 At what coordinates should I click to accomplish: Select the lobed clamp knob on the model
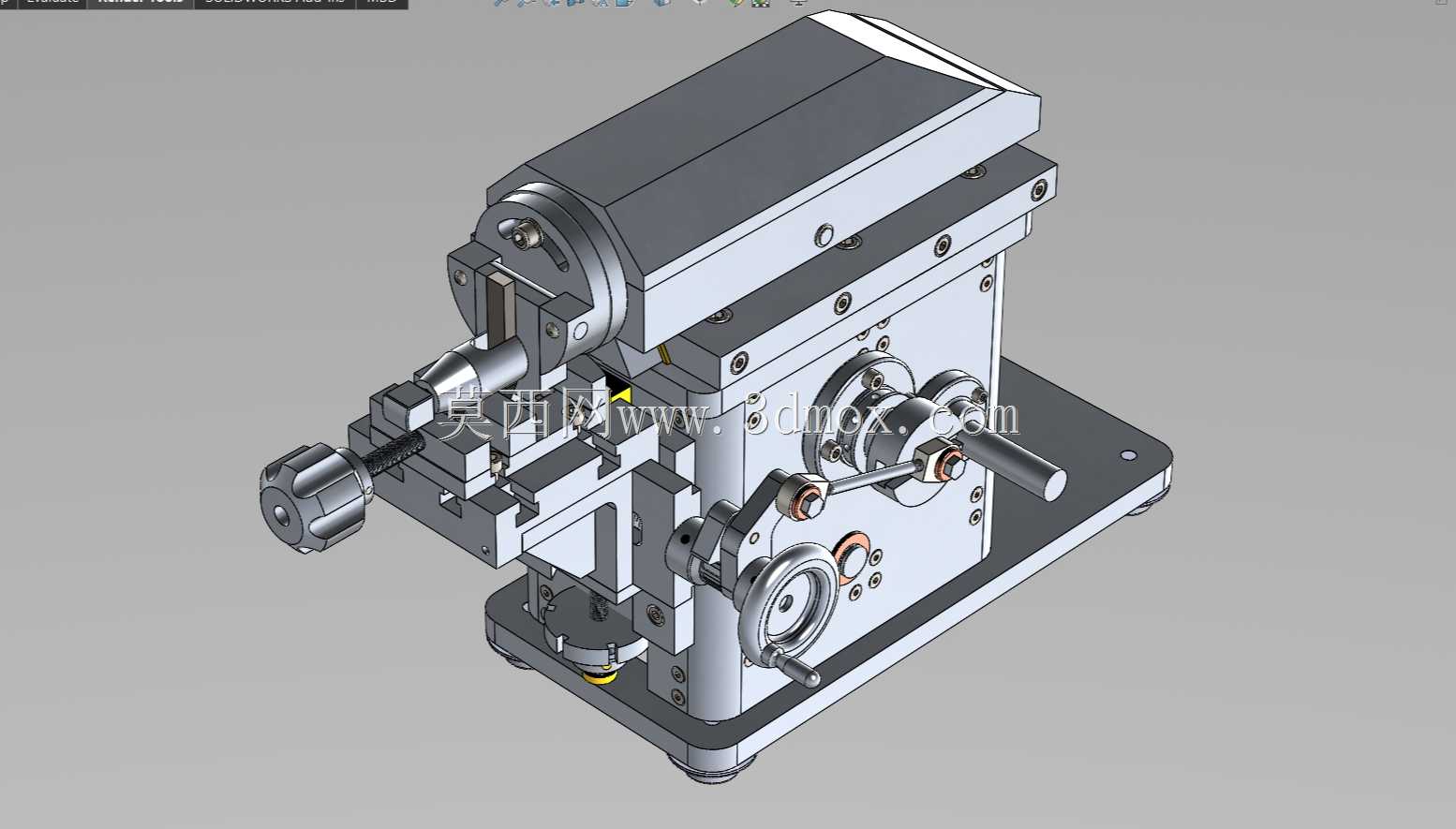click(x=314, y=496)
